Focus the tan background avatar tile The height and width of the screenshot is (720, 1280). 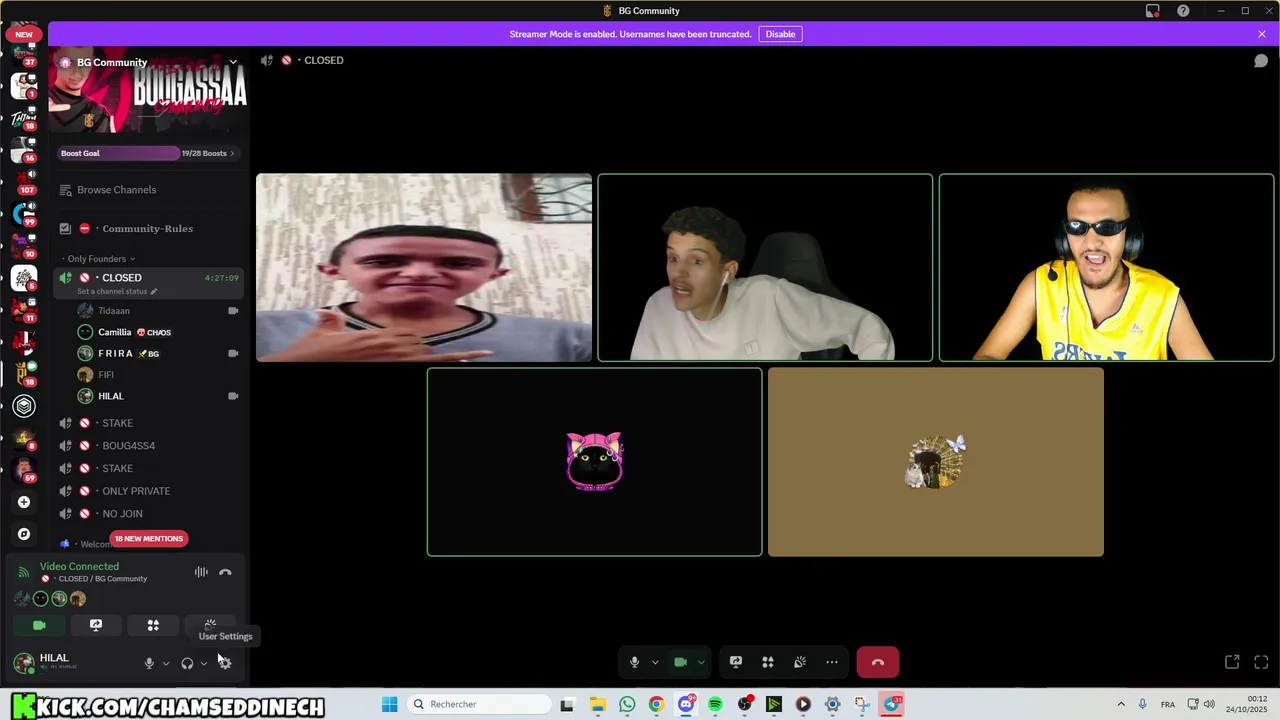point(936,462)
